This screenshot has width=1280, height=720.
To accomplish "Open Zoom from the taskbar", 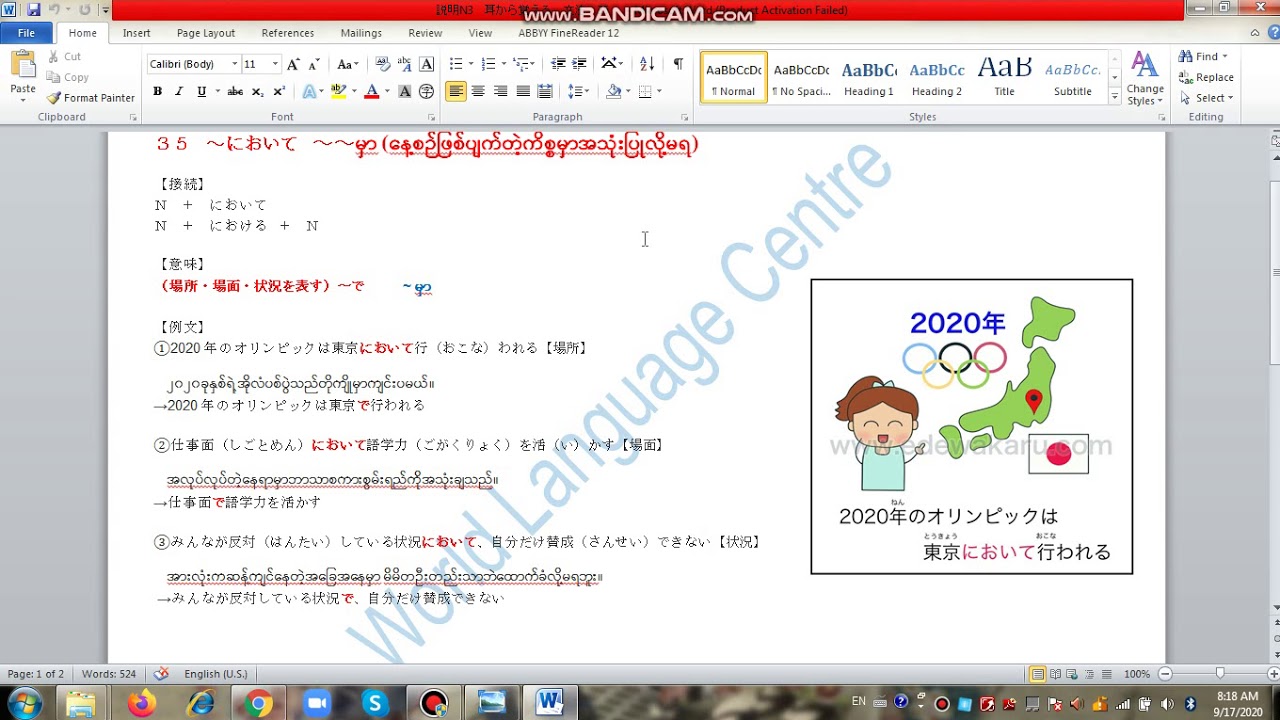I will point(317,703).
